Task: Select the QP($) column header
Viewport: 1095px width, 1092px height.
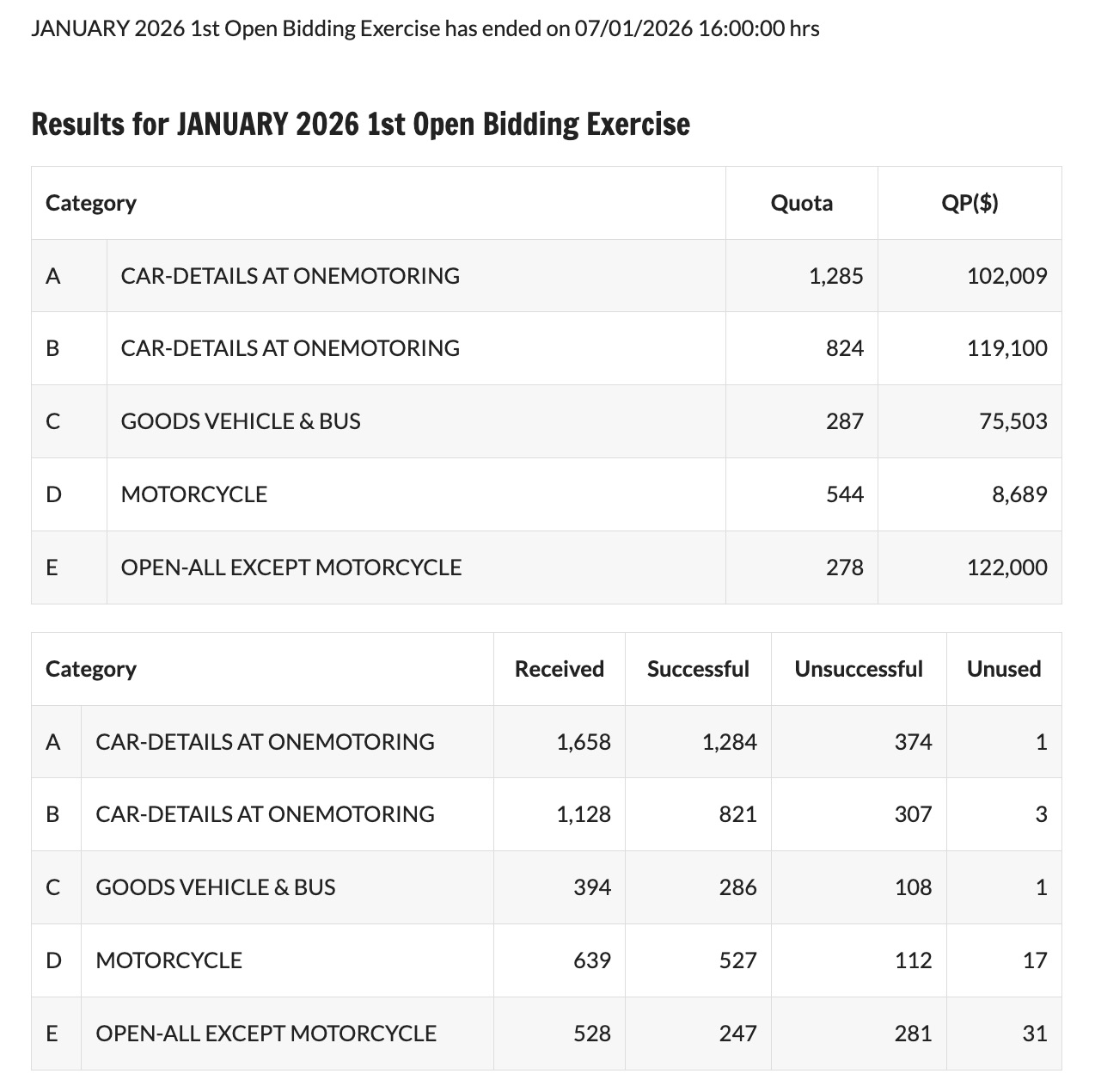Action: [x=970, y=203]
